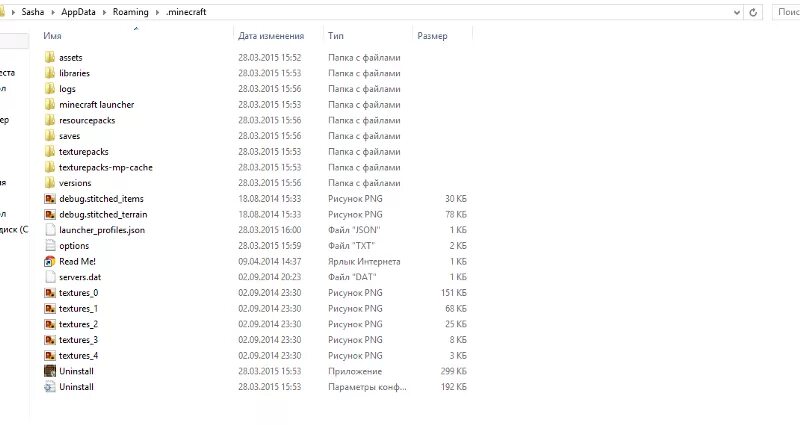Click the 09.04.2014 14:37 date cell
Image resolution: width=800 pixels, height=425 pixels.
[269, 262]
